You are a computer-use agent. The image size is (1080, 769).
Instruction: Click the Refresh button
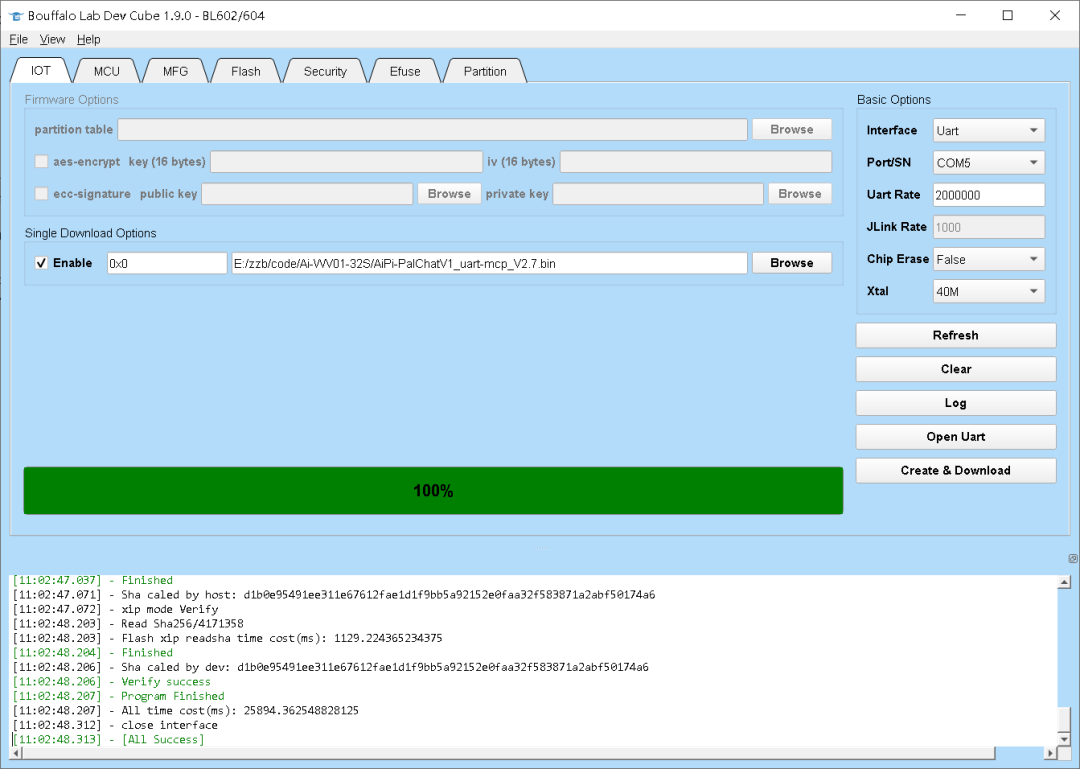(x=955, y=336)
